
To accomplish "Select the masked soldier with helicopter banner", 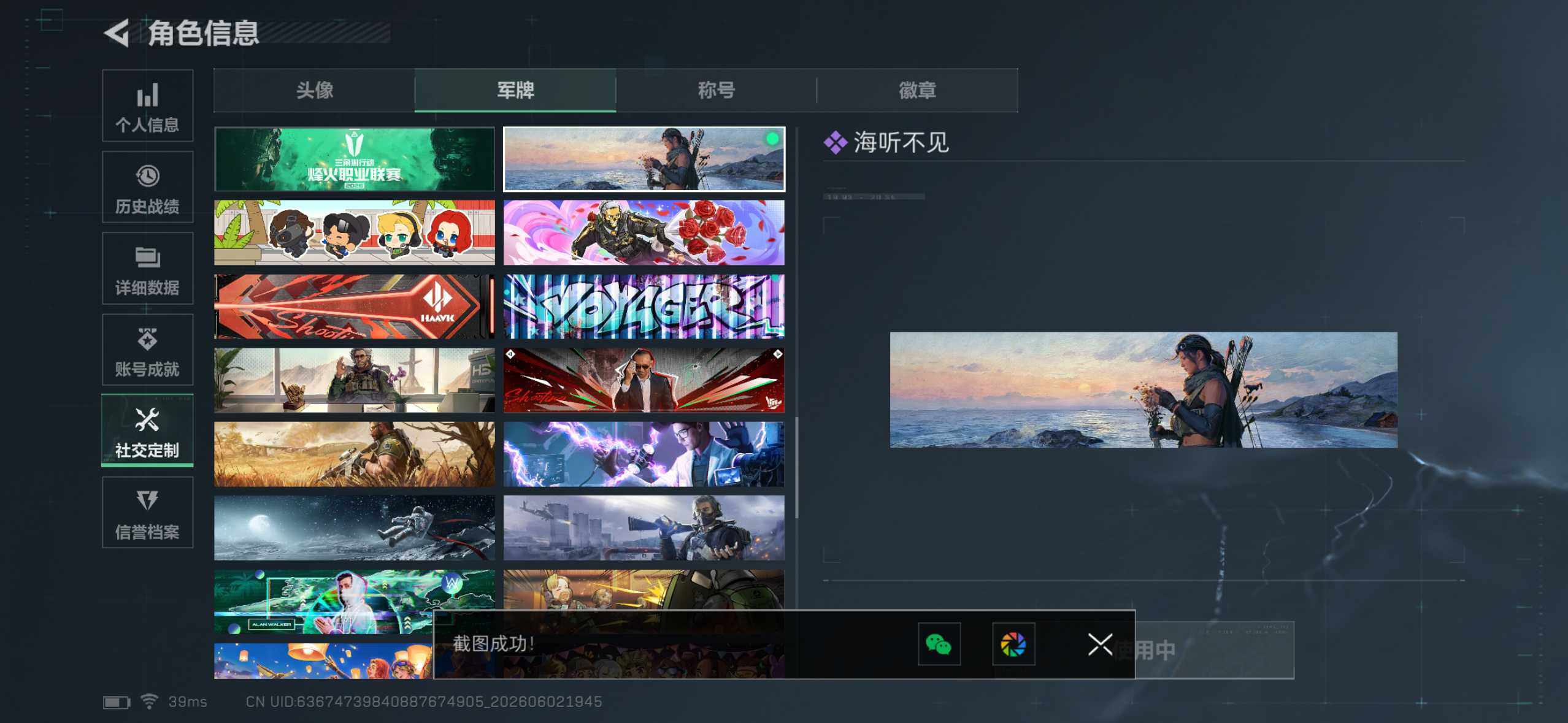I will point(644,528).
